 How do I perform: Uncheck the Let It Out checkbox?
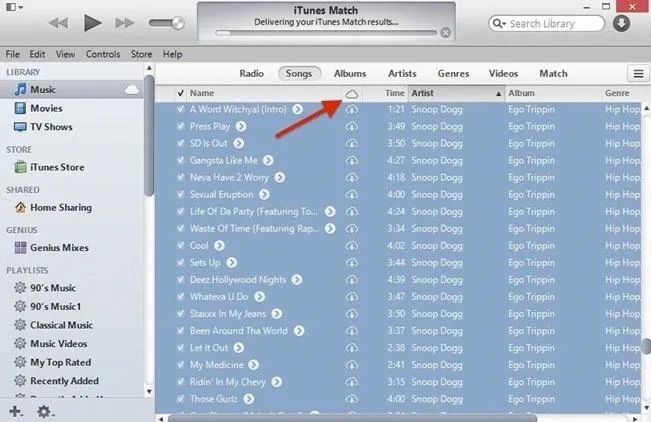[x=181, y=347]
